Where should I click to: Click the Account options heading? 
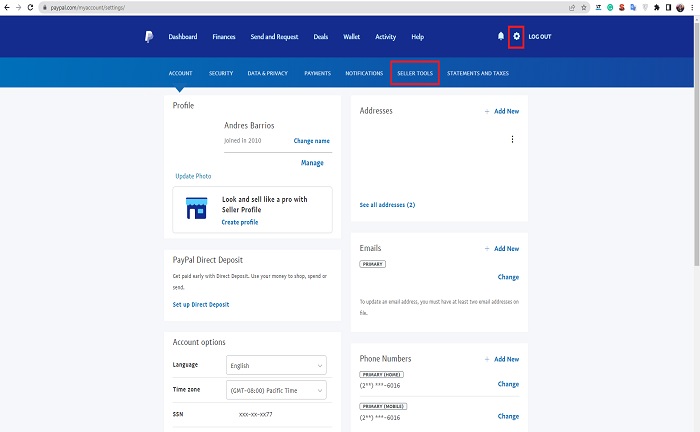[199, 342]
